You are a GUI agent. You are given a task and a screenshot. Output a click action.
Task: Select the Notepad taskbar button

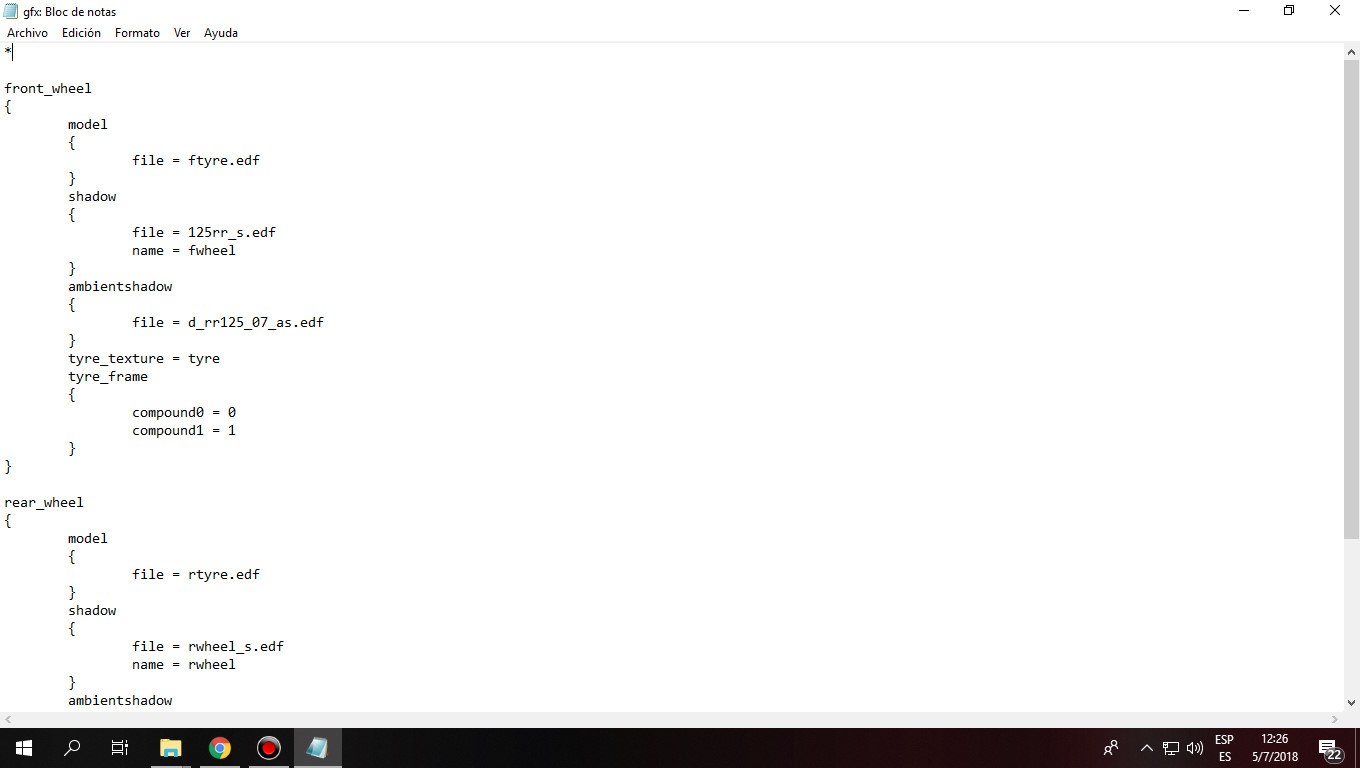coord(317,748)
